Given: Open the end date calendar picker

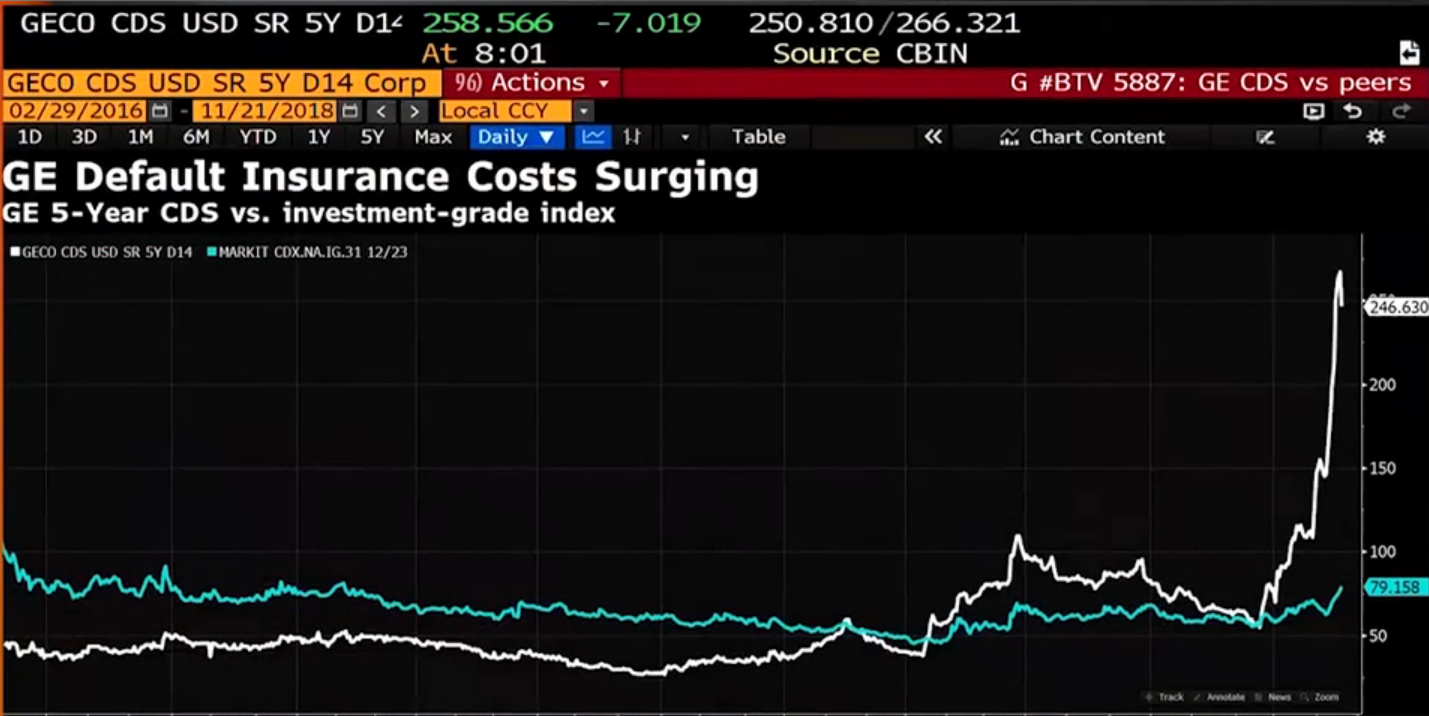Looking at the screenshot, I should click(349, 111).
